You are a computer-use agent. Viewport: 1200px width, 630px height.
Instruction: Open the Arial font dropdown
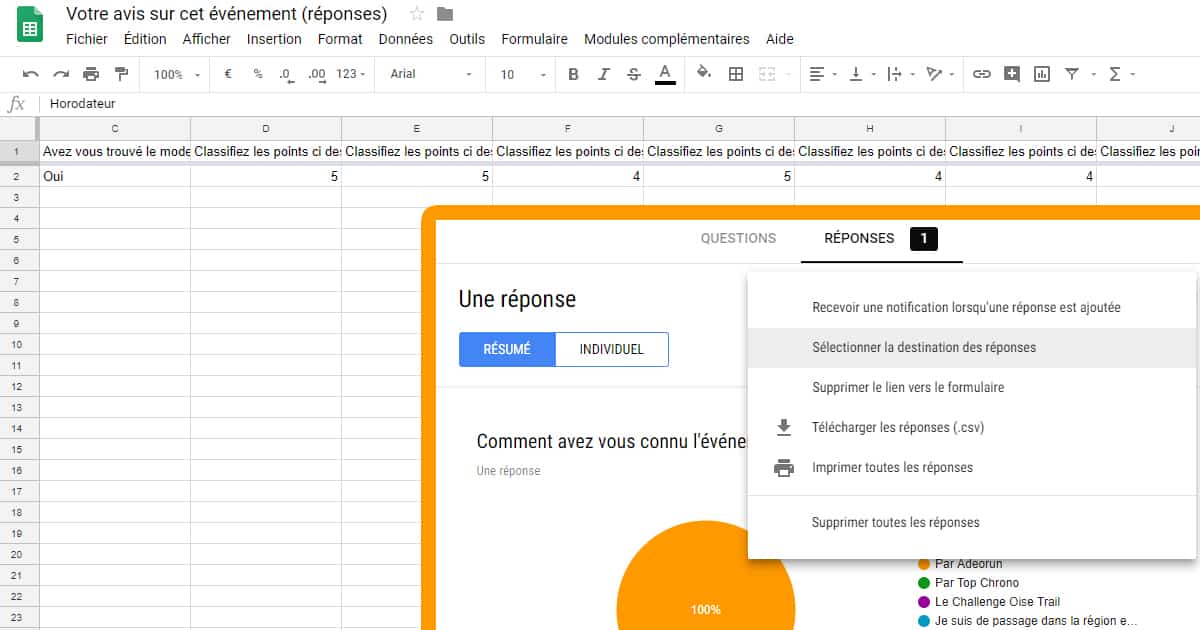(431, 74)
